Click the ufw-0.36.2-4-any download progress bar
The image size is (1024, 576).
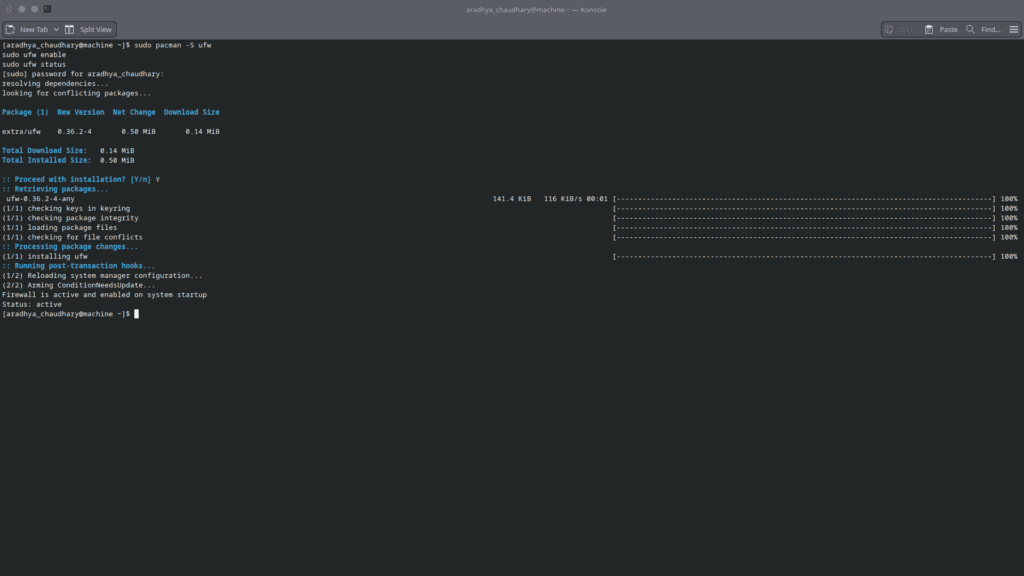(804, 199)
